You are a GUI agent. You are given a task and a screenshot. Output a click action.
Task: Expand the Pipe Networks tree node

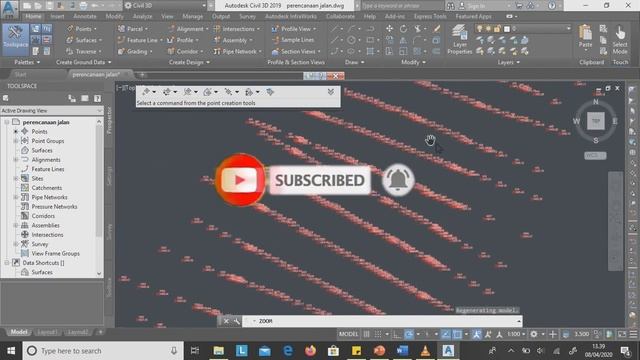tap(16, 197)
